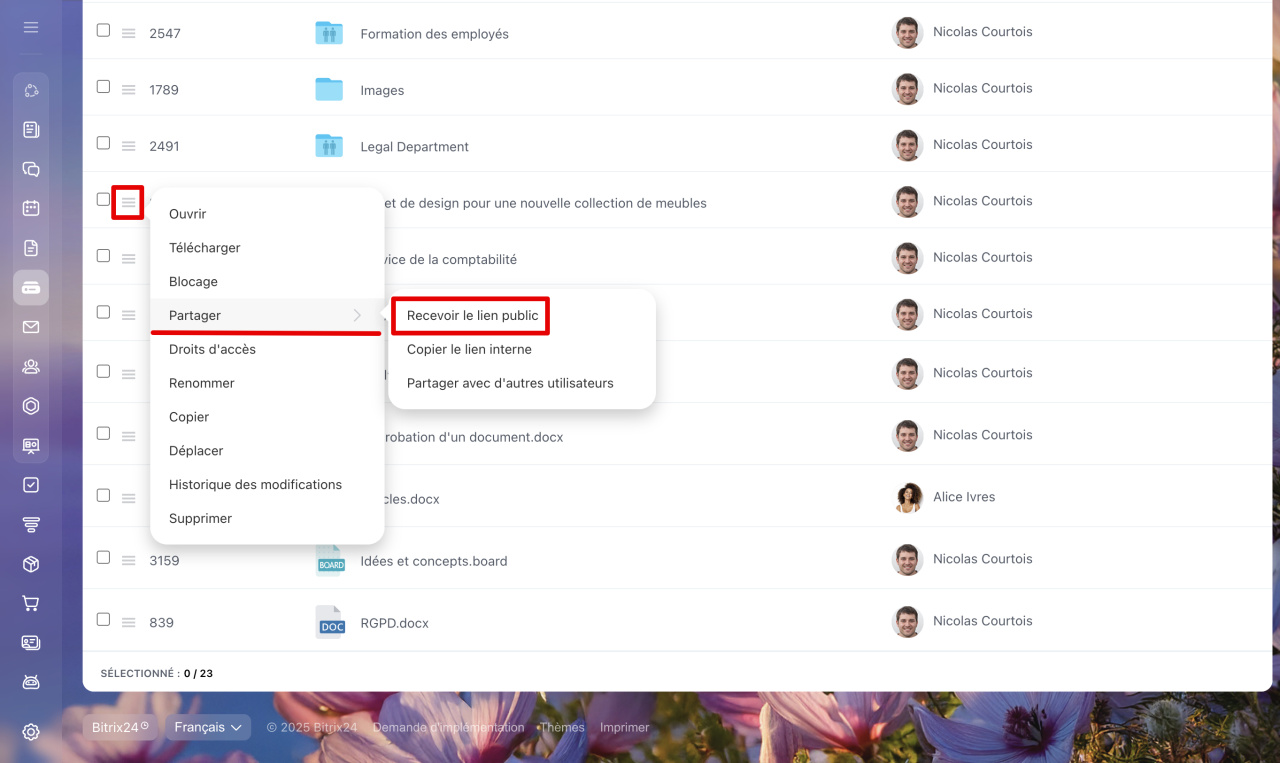Open the Demande d'implémentation link
The width and height of the screenshot is (1280, 763).
tap(448, 728)
